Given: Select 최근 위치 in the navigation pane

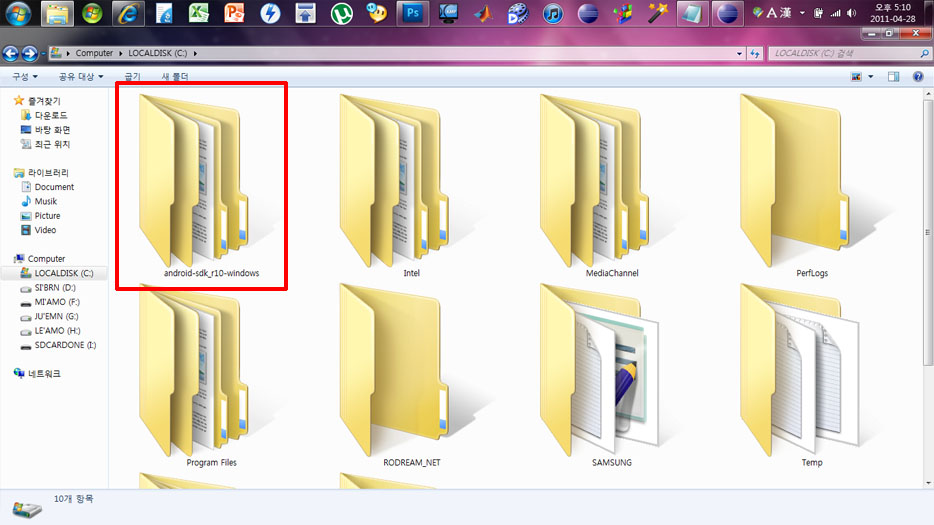Looking at the screenshot, I should [x=52, y=144].
